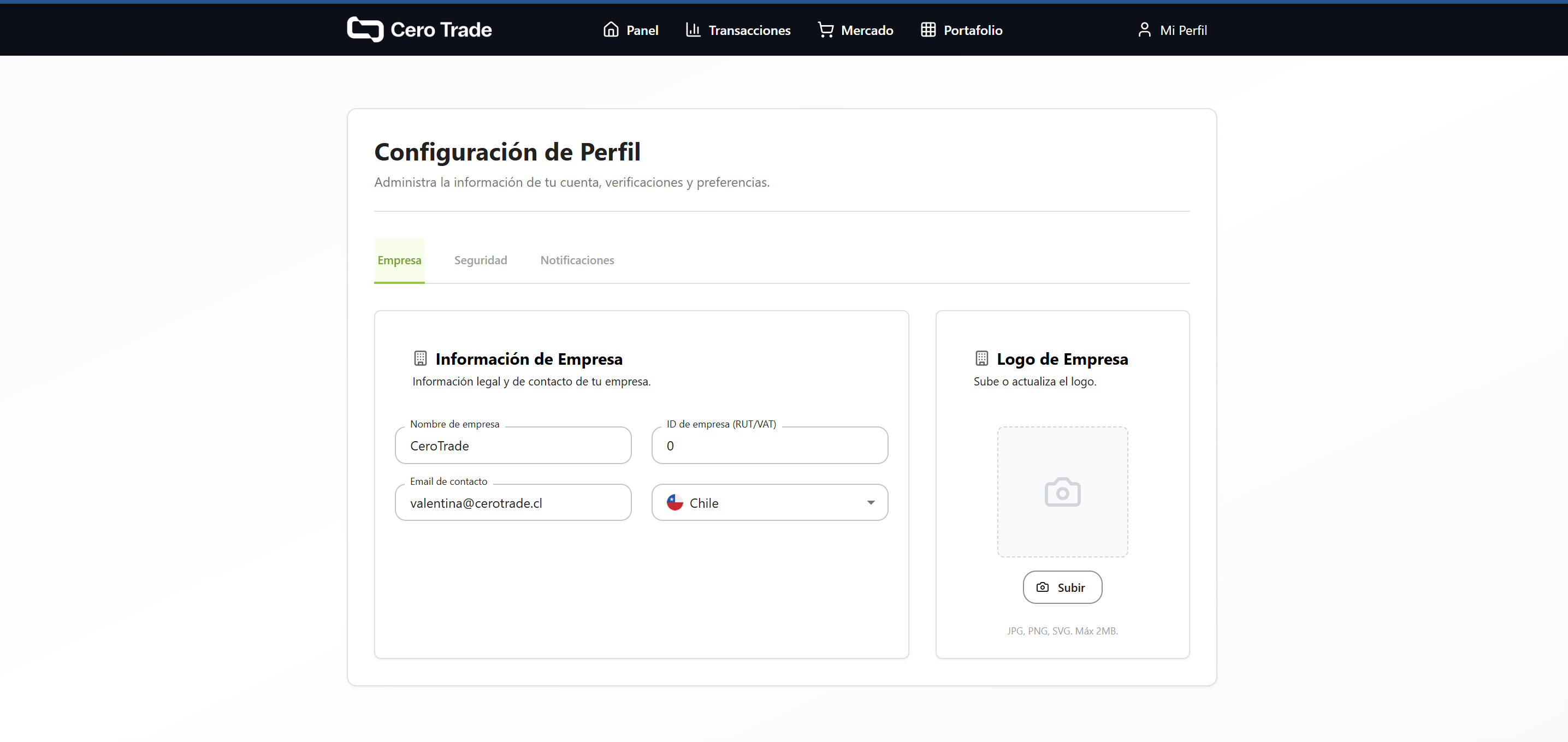
Task: Select the Empresa tab
Action: pyautogui.click(x=399, y=260)
